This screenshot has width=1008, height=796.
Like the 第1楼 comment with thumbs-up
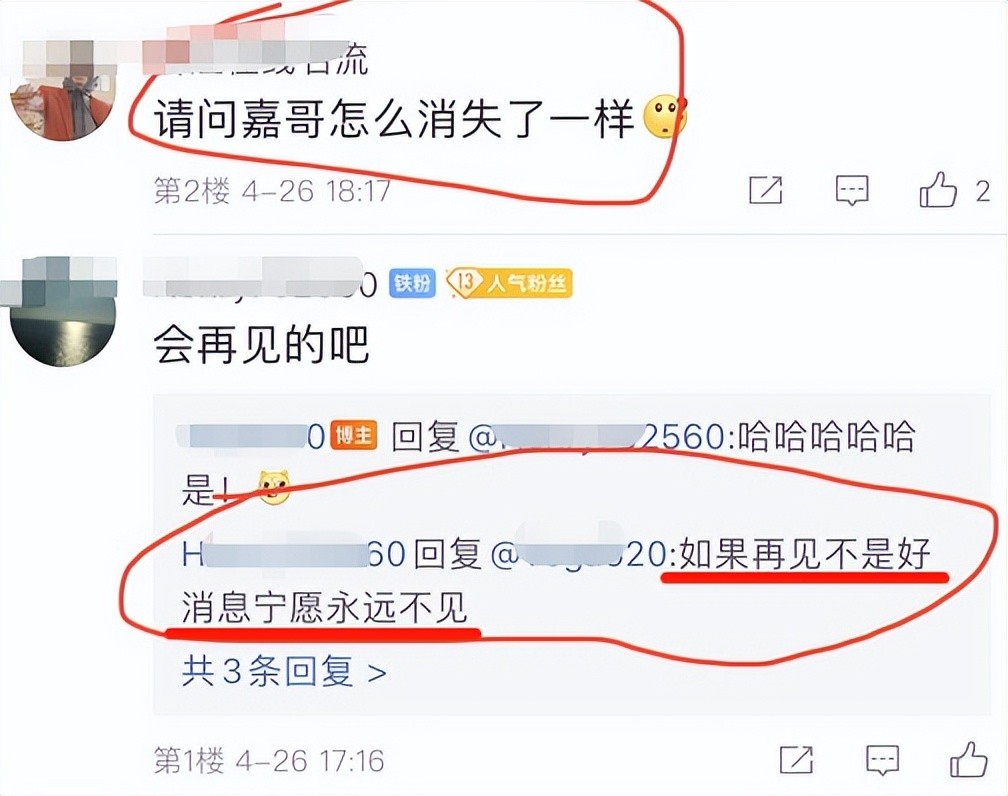pyautogui.click(x=968, y=759)
